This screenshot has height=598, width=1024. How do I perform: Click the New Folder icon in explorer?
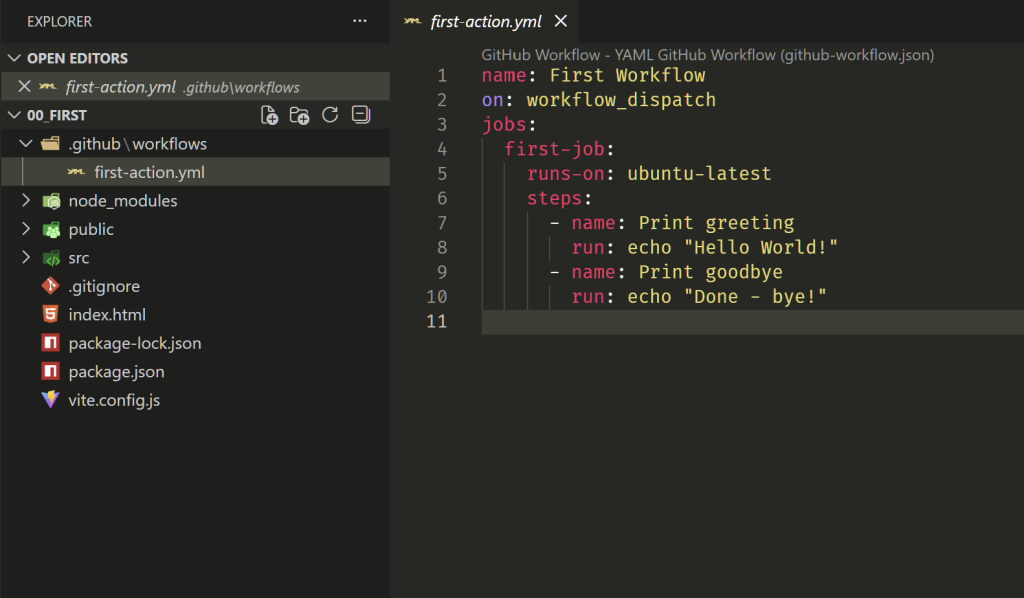click(x=299, y=116)
